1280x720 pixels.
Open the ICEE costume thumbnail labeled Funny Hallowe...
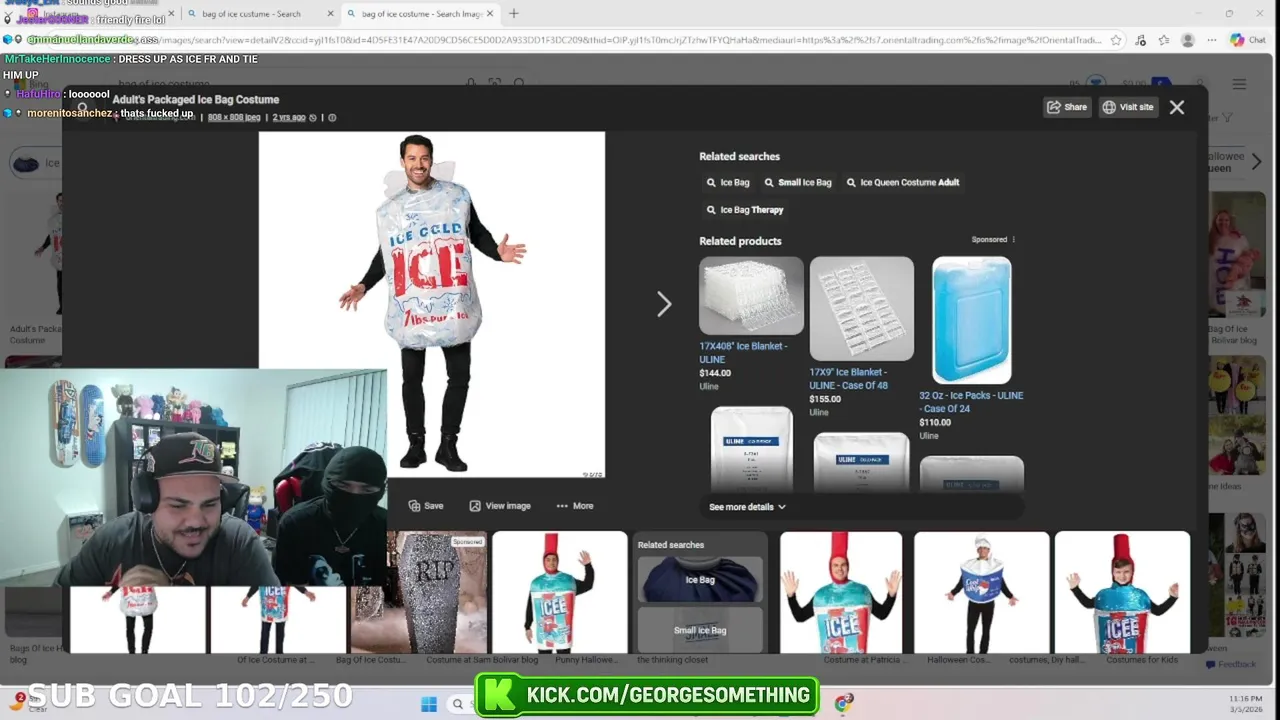pyautogui.click(x=560, y=592)
